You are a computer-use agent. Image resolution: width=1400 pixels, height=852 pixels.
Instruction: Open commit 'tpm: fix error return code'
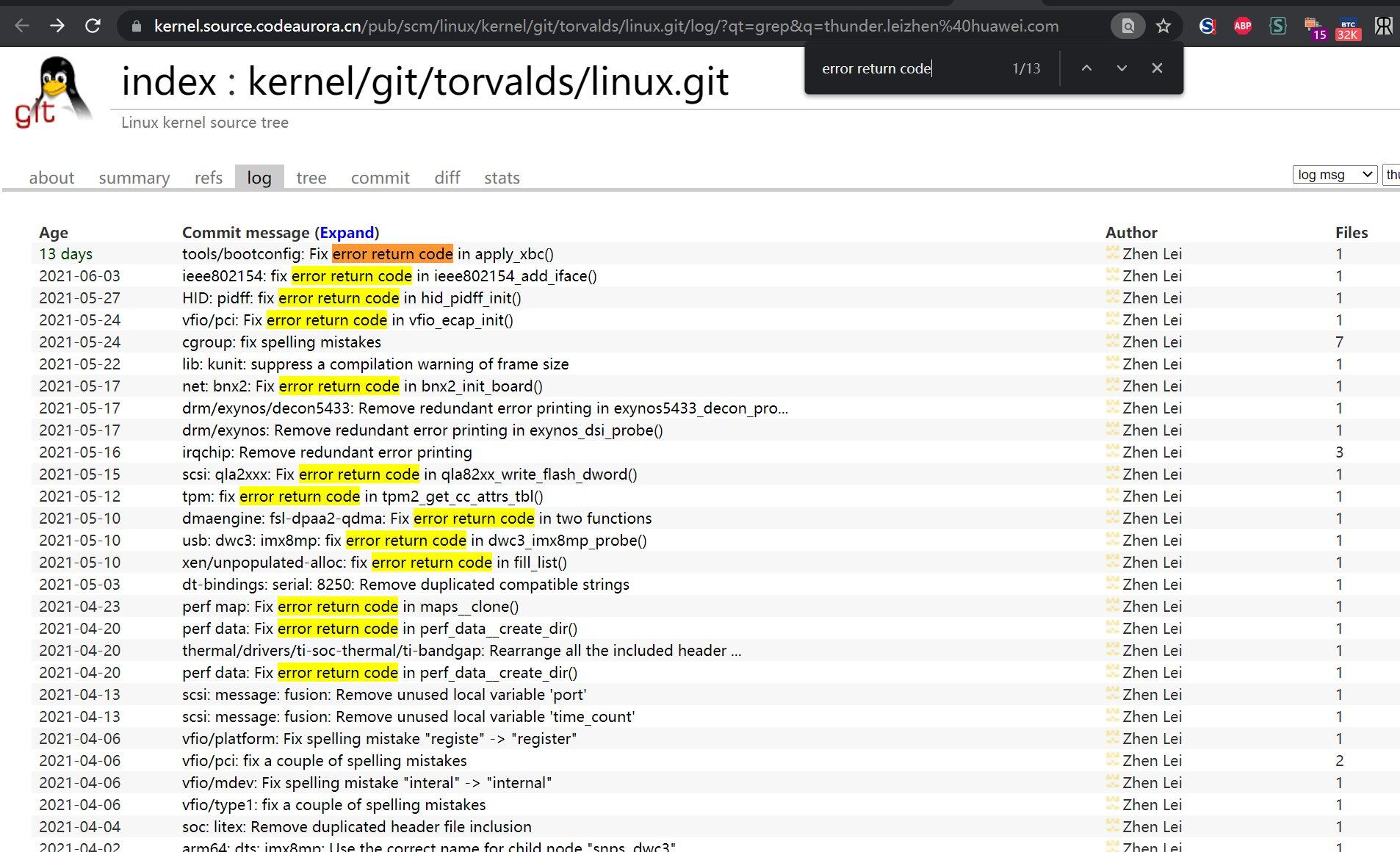tap(363, 497)
